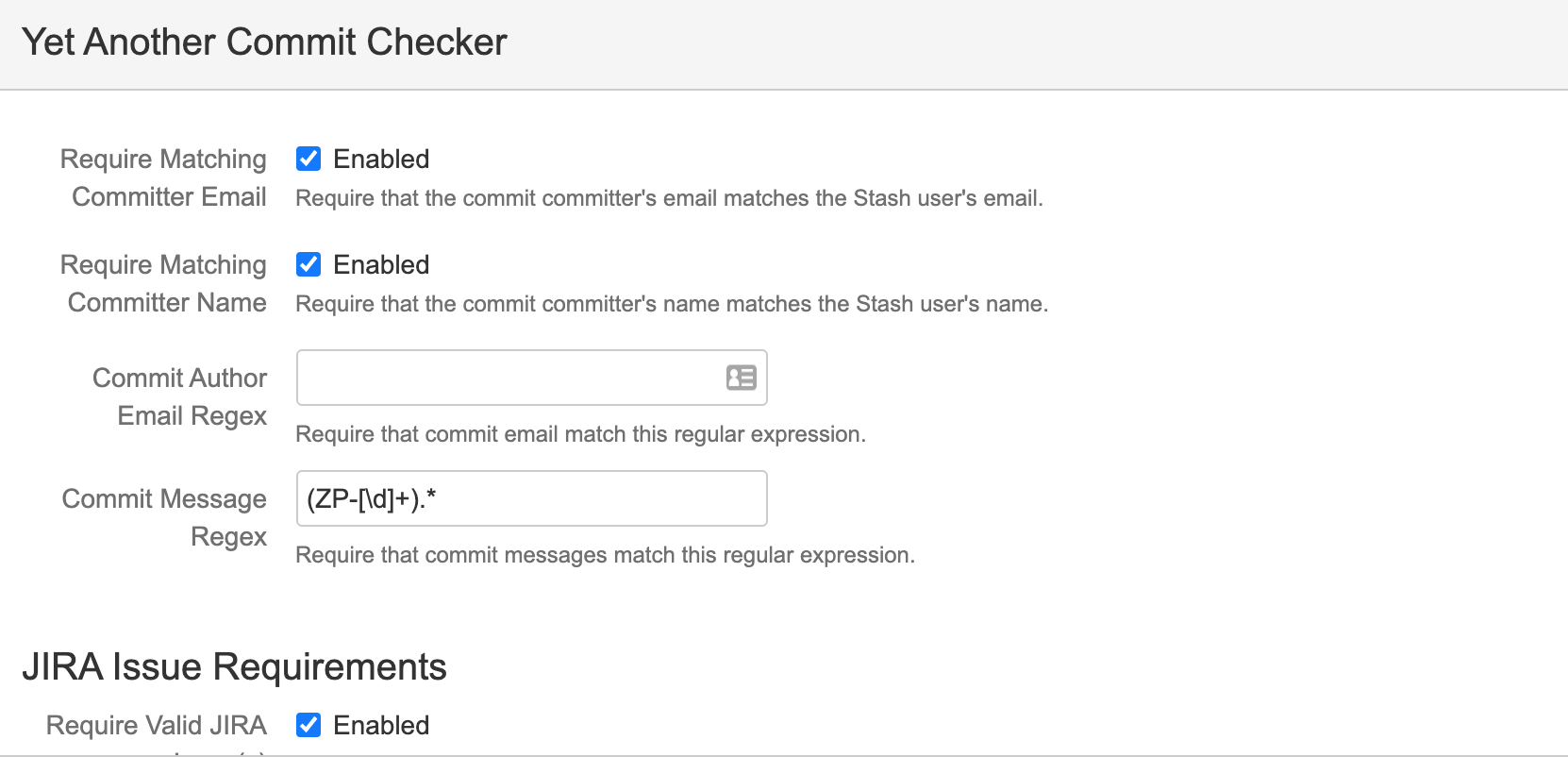
Task: Click the Require Valid JIRA label
Action: [x=157, y=725]
